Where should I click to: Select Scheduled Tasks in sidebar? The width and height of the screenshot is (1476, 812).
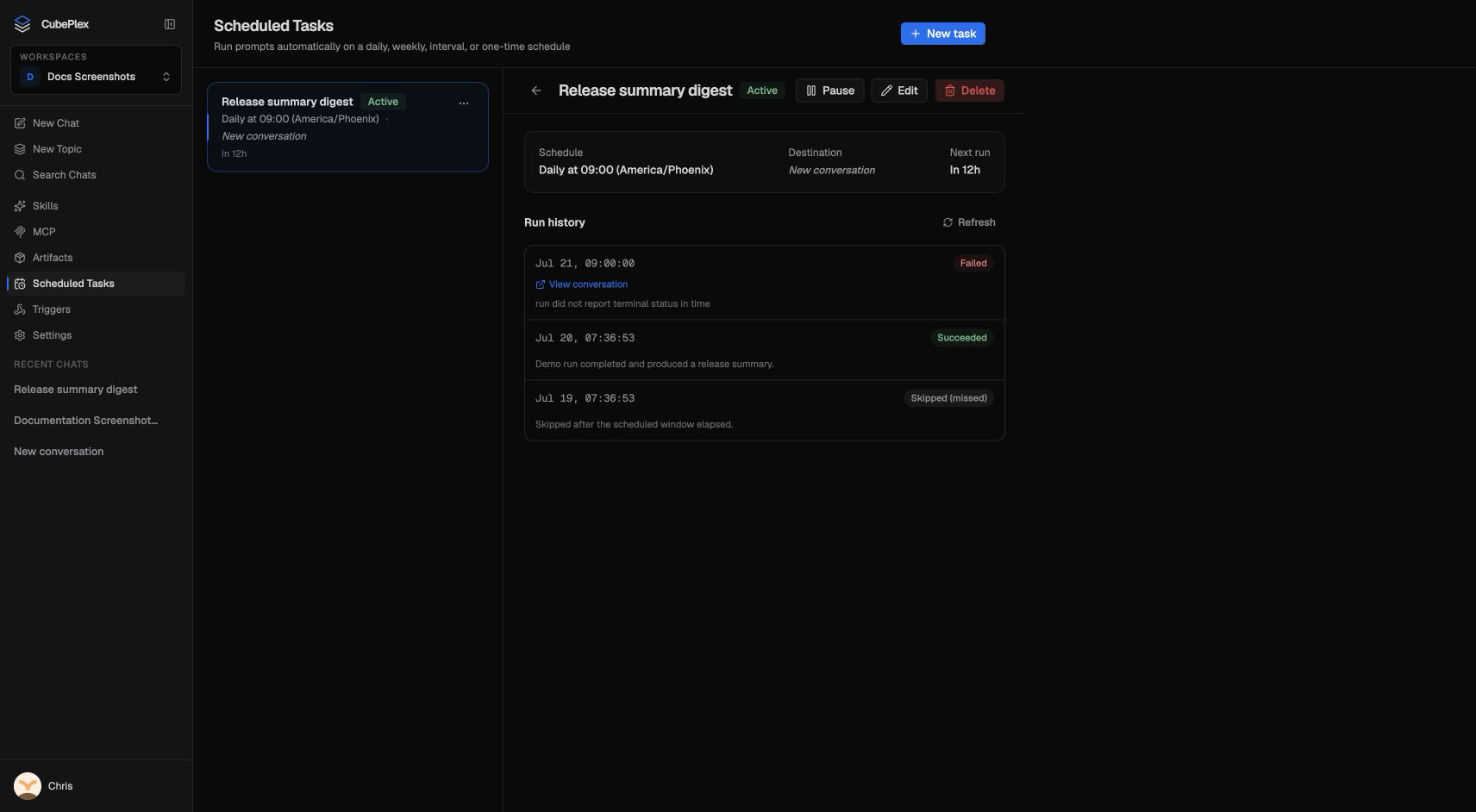pos(96,284)
